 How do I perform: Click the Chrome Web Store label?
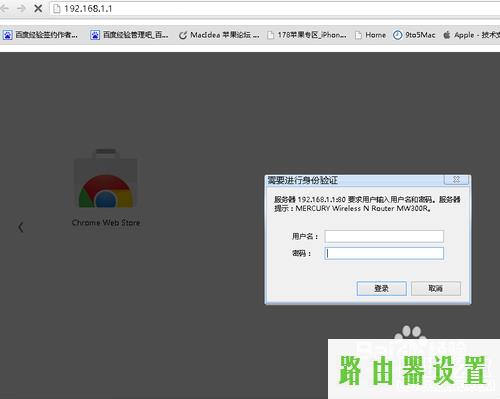tap(106, 223)
